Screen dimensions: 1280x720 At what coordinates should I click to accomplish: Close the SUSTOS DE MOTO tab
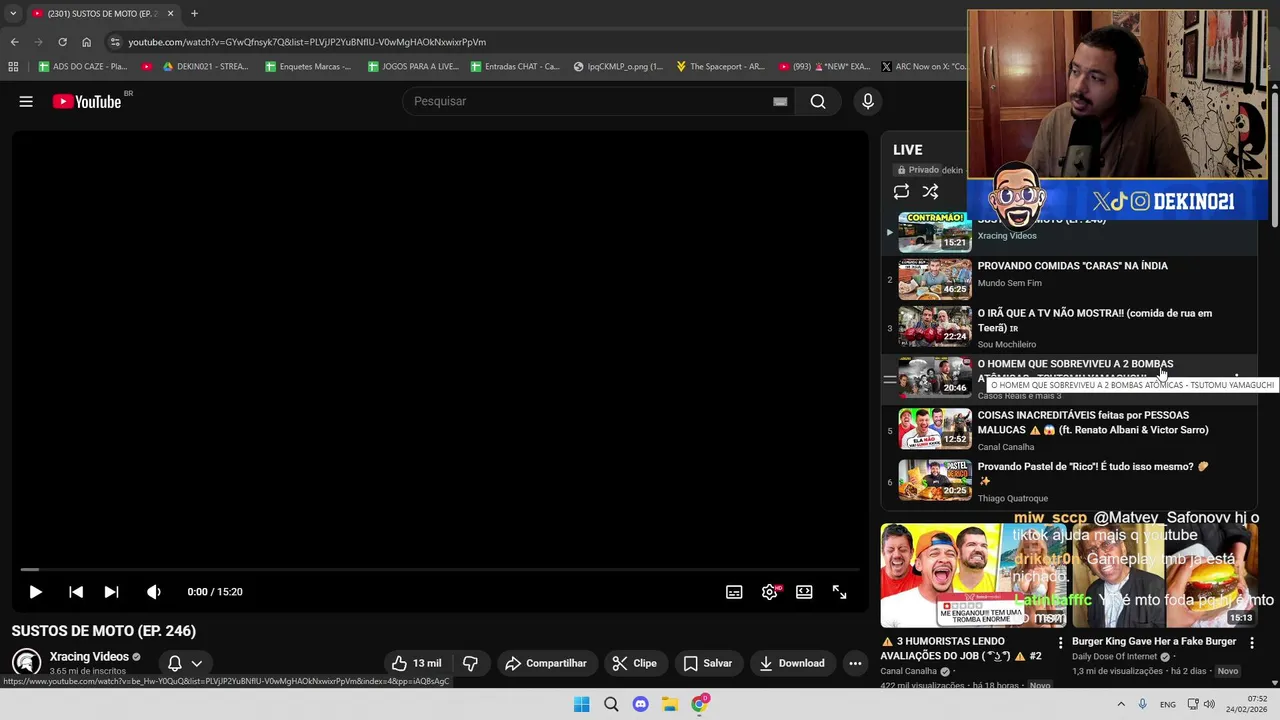coord(170,13)
